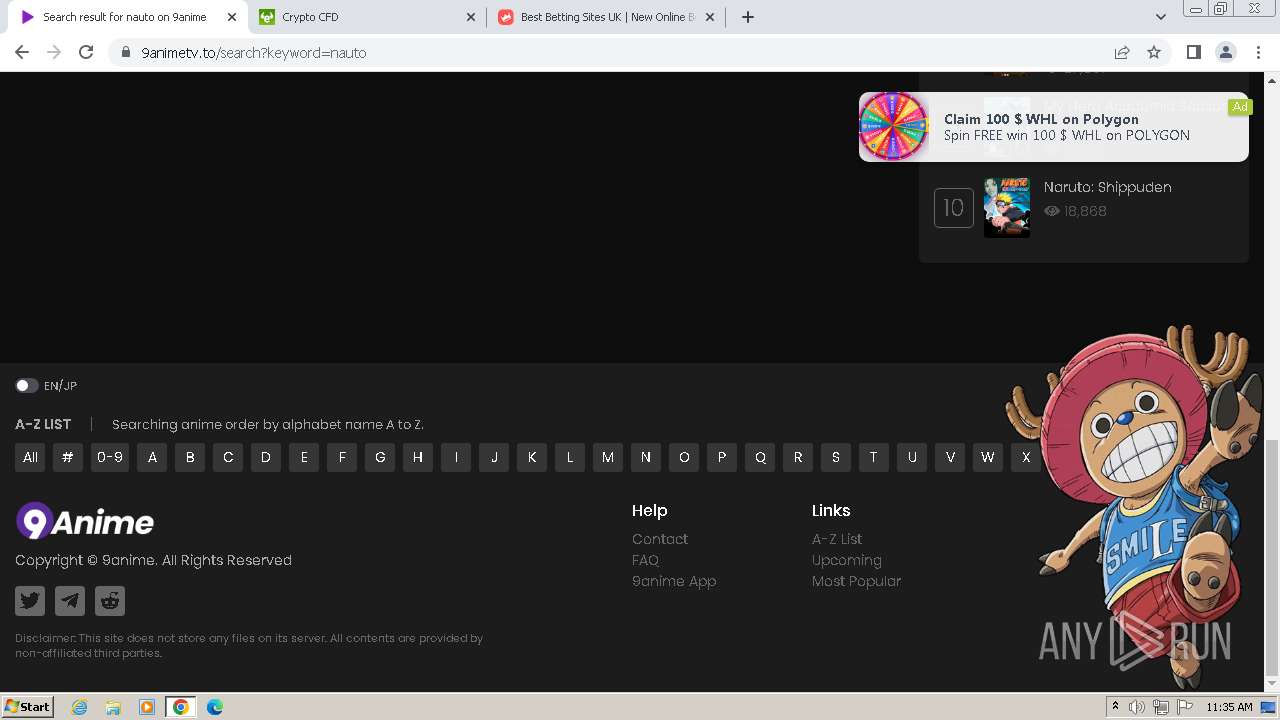Screen dimensions: 1280x720
Task: Filter A-Z list by # symbol
Action: (x=68, y=457)
